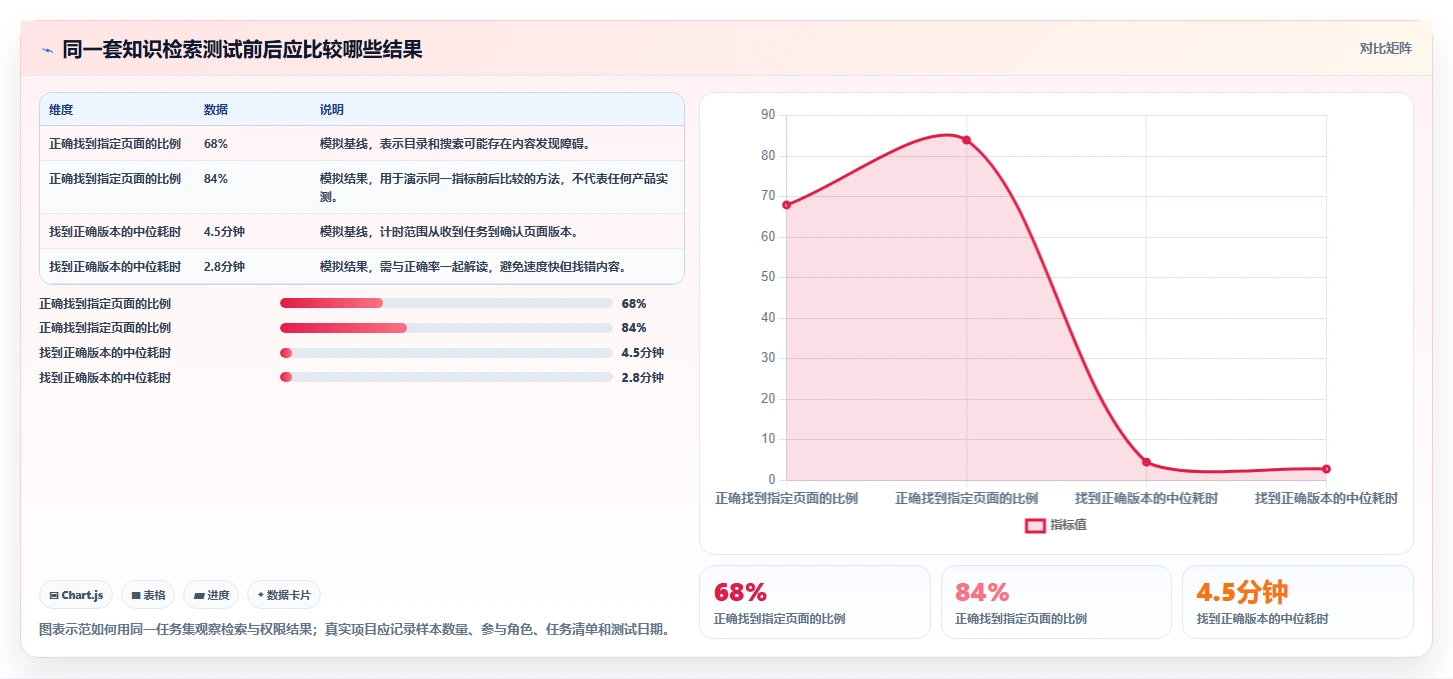Click the 84% cell in the table
1453x679 pixels.
point(216,179)
